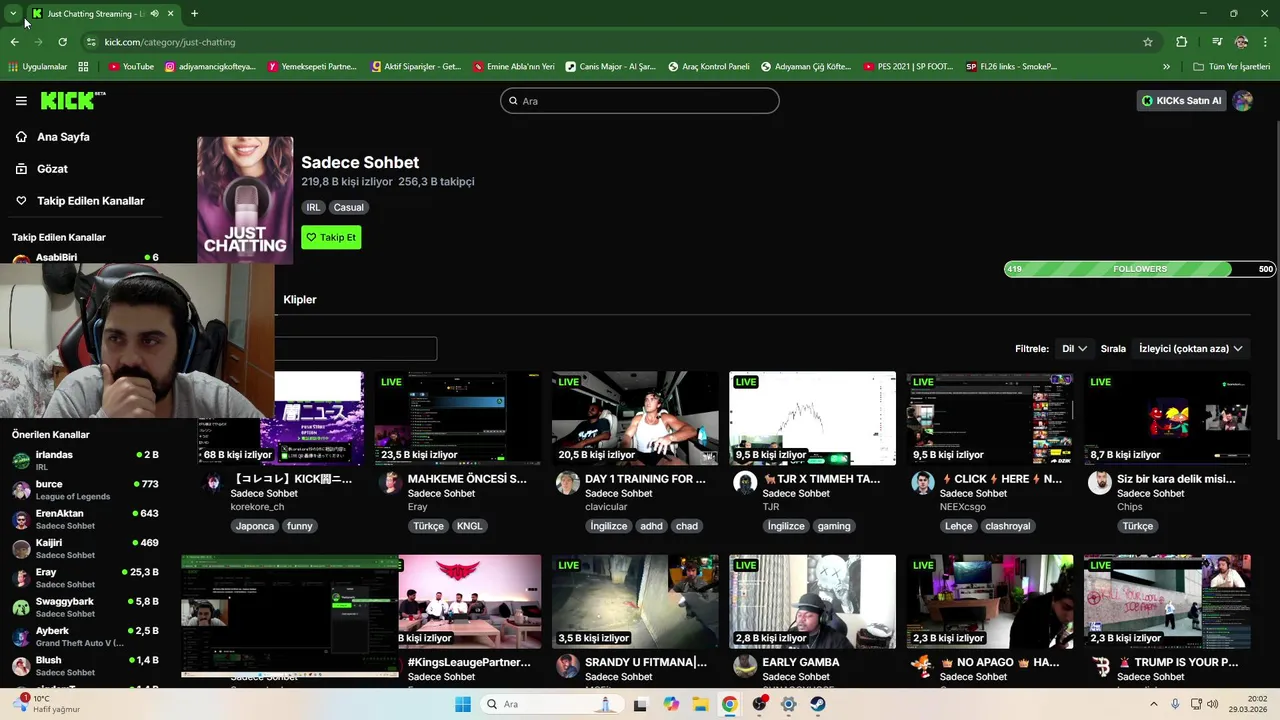Open the Chrome three-dot menu
Image resolution: width=1280 pixels, height=720 pixels.
(x=1266, y=42)
